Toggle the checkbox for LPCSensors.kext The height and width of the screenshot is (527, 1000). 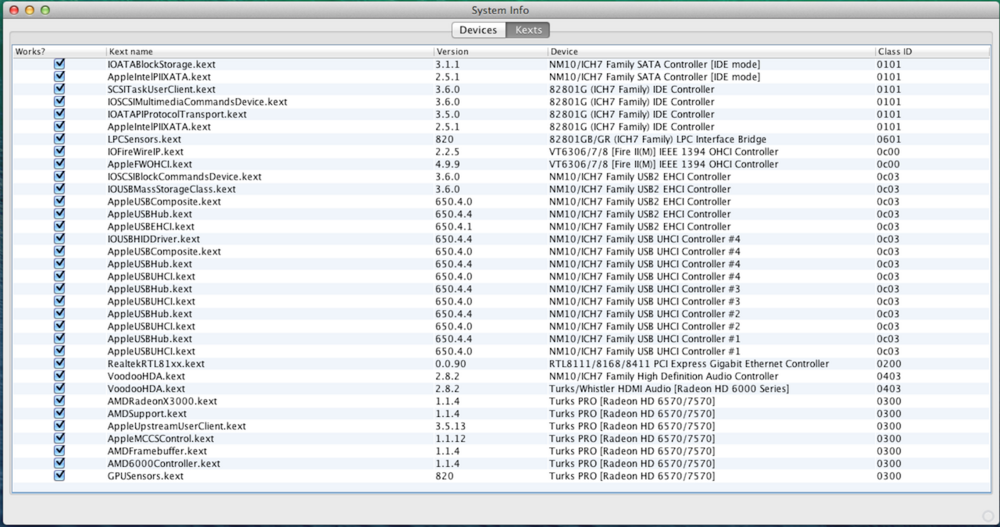click(x=60, y=139)
